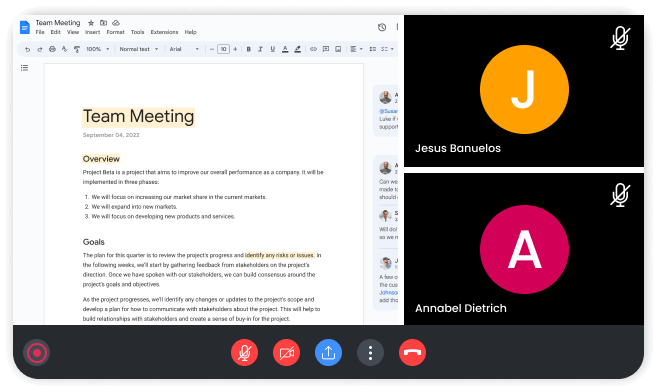Open the Edit menu
Viewport: 659px width, 392px height.
[55, 32]
